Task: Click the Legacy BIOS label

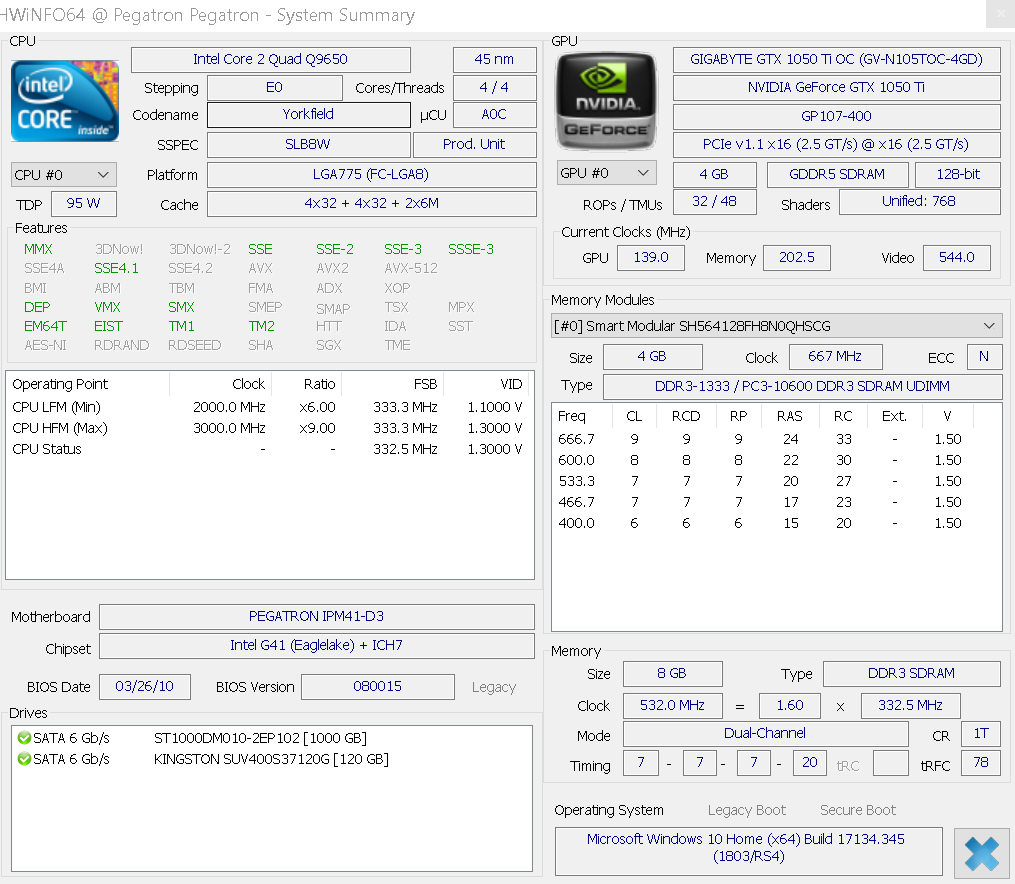Action: (494, 687)
